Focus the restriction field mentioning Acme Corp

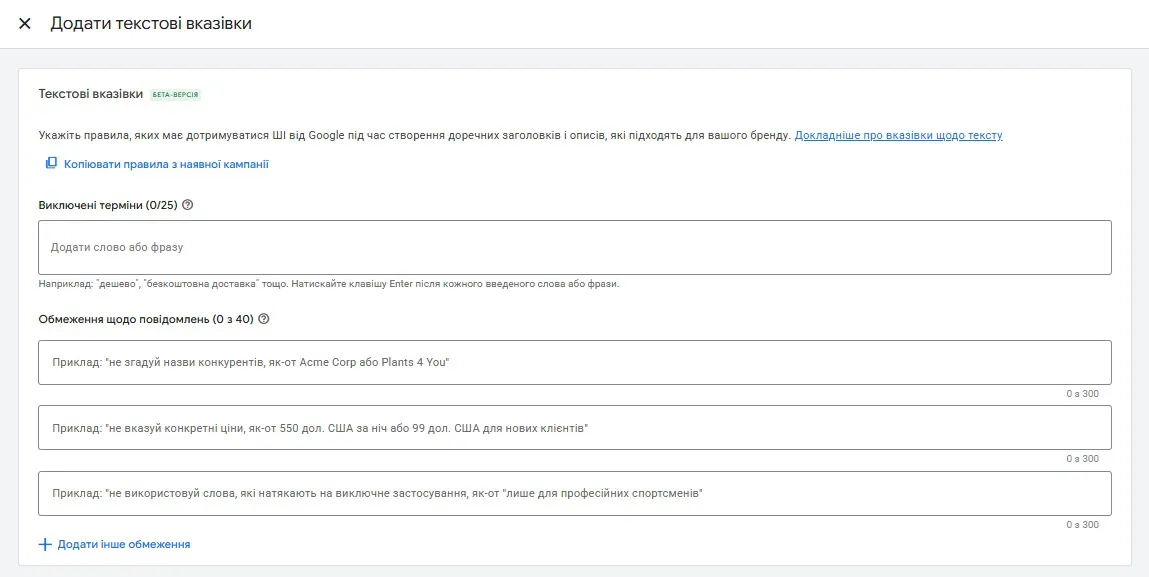(574, 362)
